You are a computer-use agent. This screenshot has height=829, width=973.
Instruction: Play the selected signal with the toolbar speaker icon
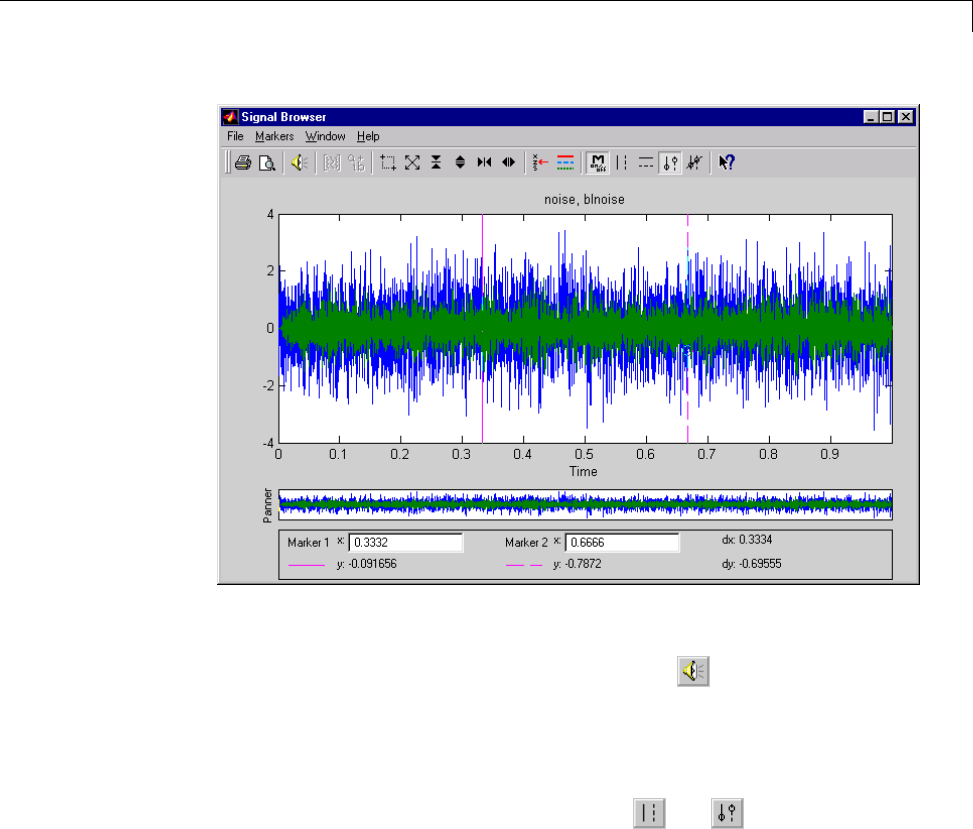click(299, 163)
